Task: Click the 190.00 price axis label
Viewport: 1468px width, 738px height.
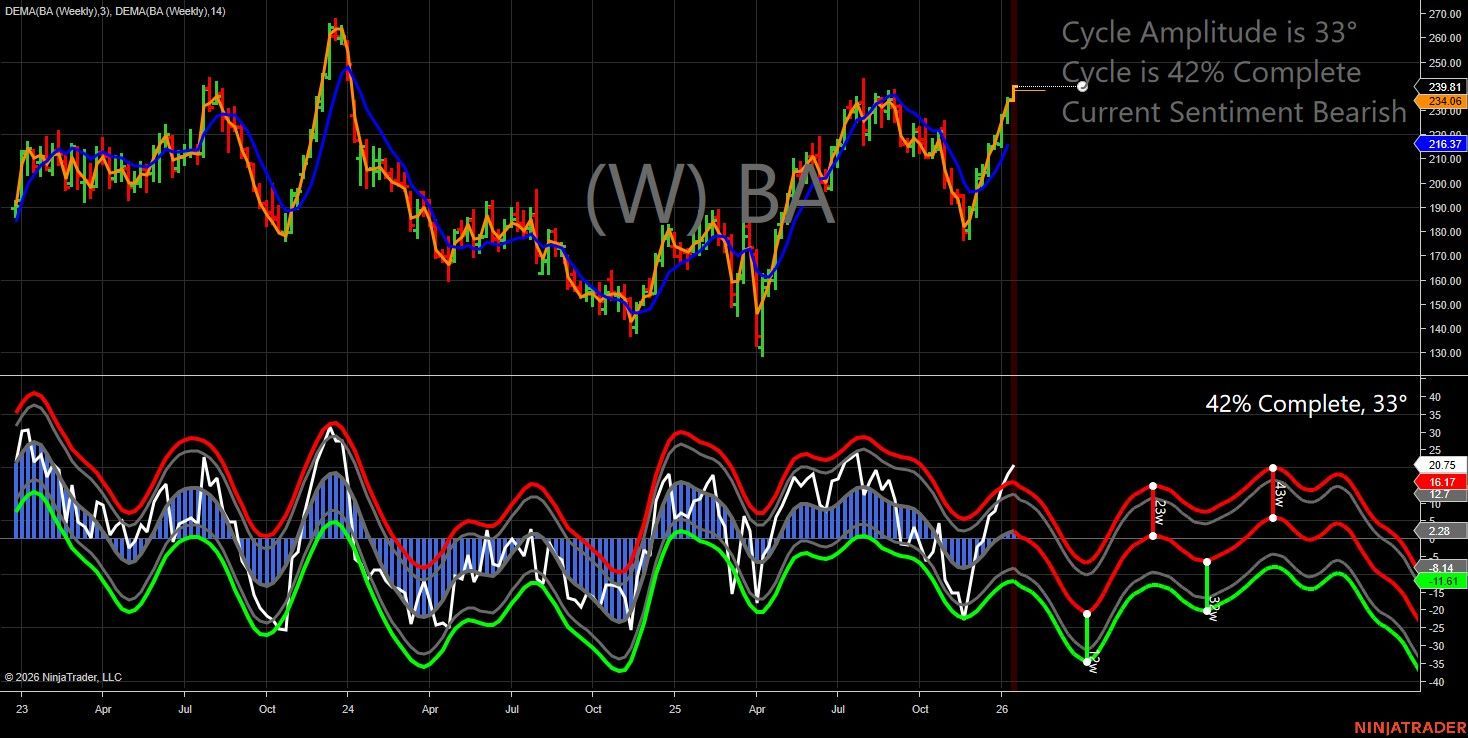Action: click(1443, 208)
